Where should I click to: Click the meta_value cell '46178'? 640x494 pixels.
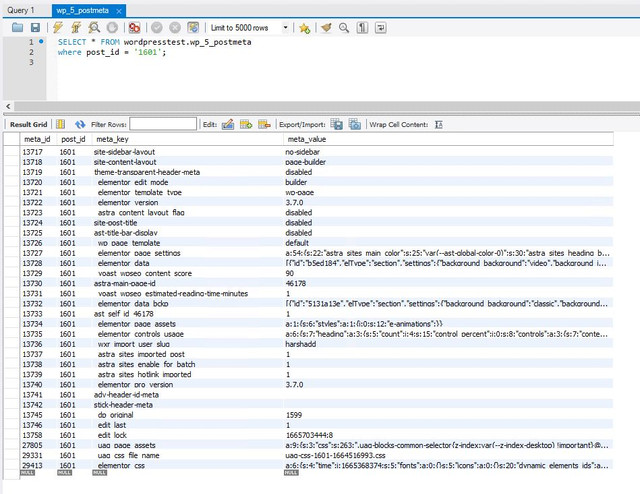point(448,283)
